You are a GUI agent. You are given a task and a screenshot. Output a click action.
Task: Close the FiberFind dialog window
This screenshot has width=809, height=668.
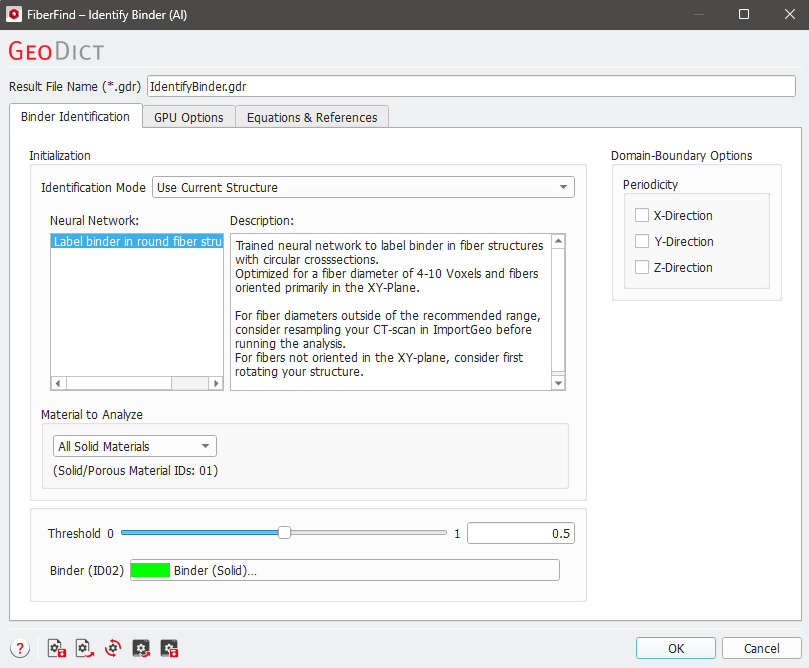click(790, 14)
